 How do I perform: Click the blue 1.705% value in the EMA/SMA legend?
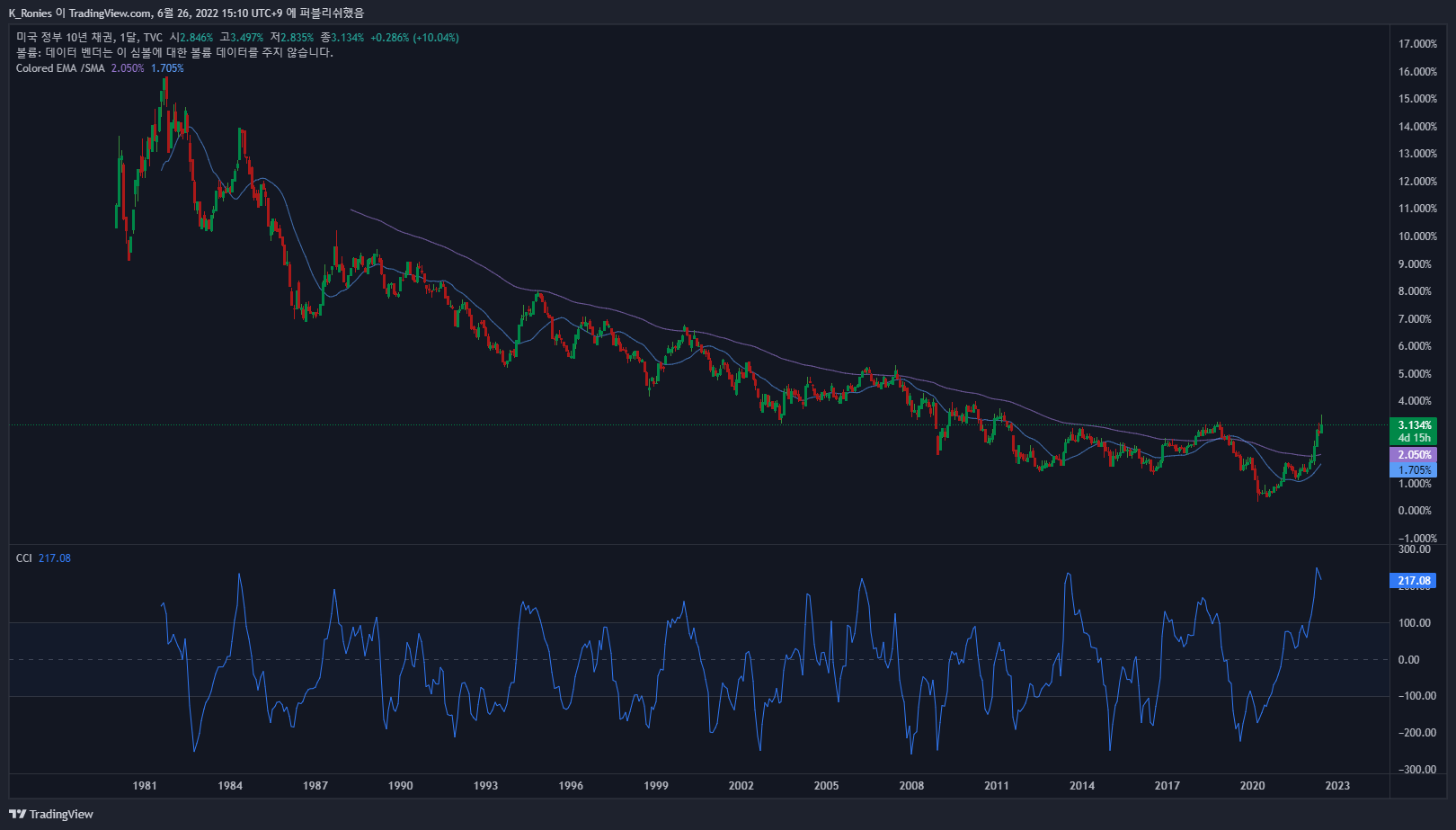tap(167, 68)
